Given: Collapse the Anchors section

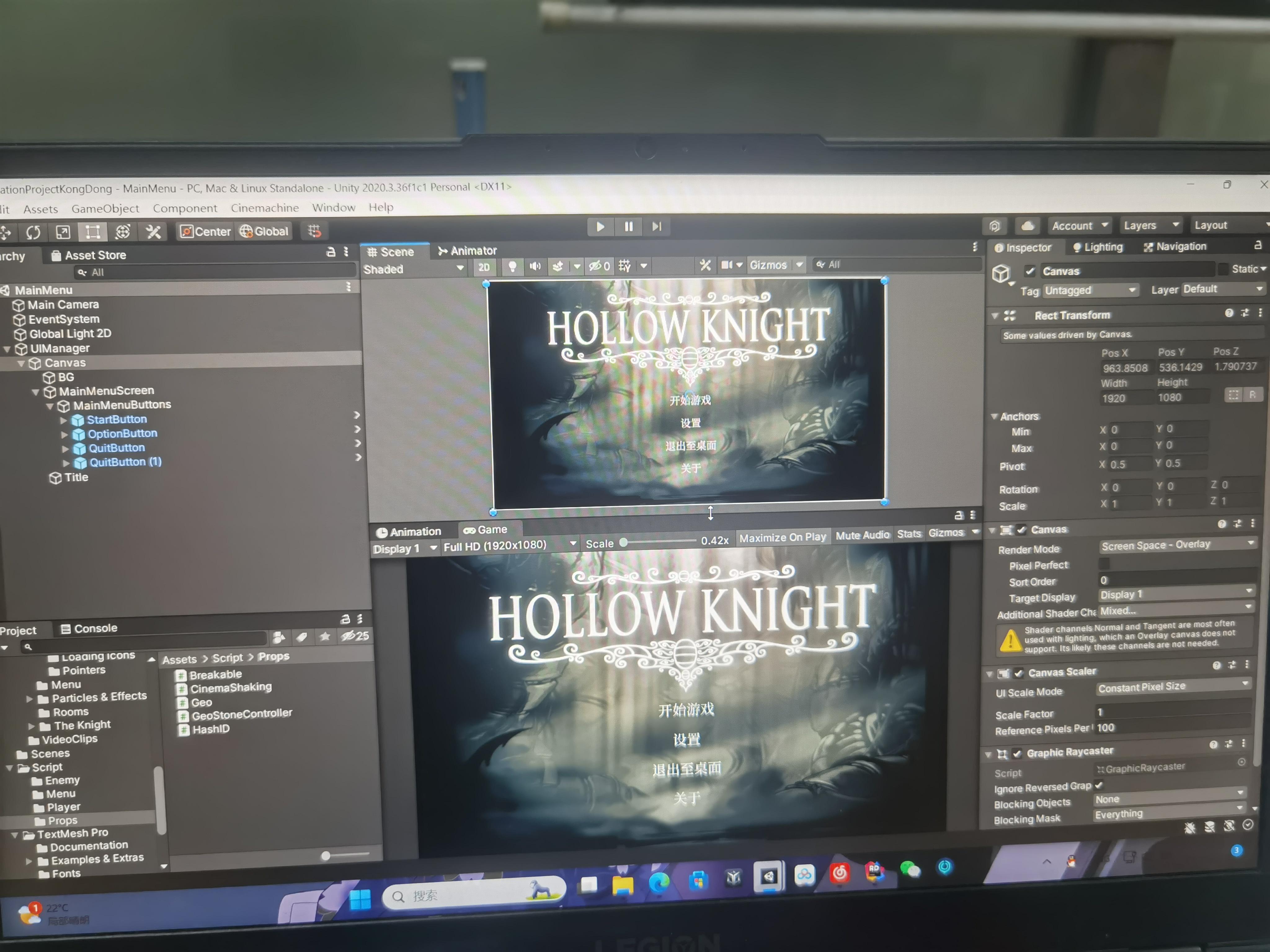Looking at the screenshot, I should 994,416.
